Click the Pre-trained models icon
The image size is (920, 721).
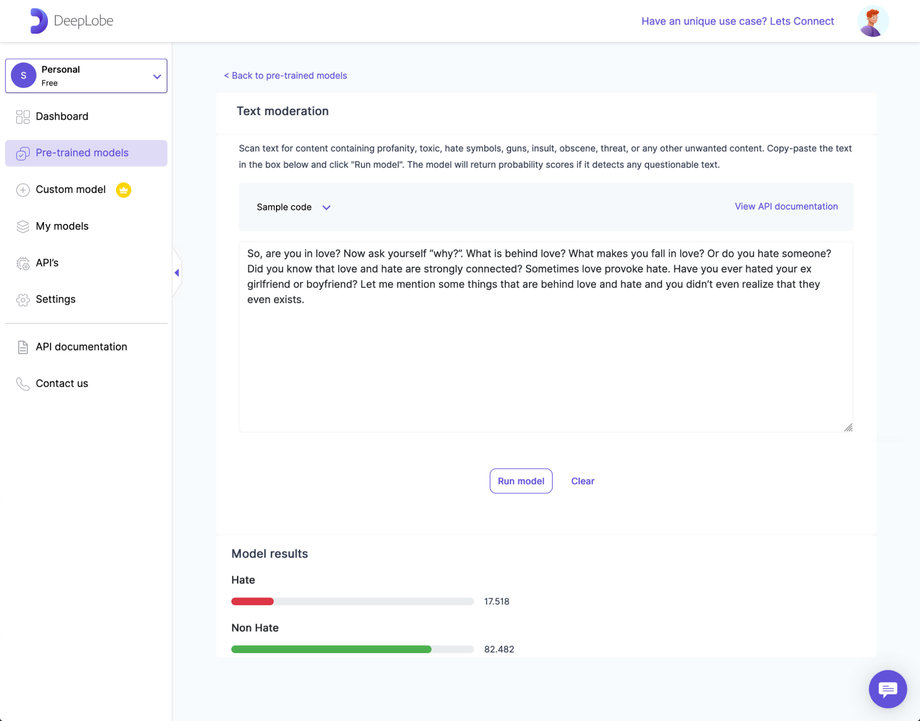pyautogui.click(x=22, y=152)
